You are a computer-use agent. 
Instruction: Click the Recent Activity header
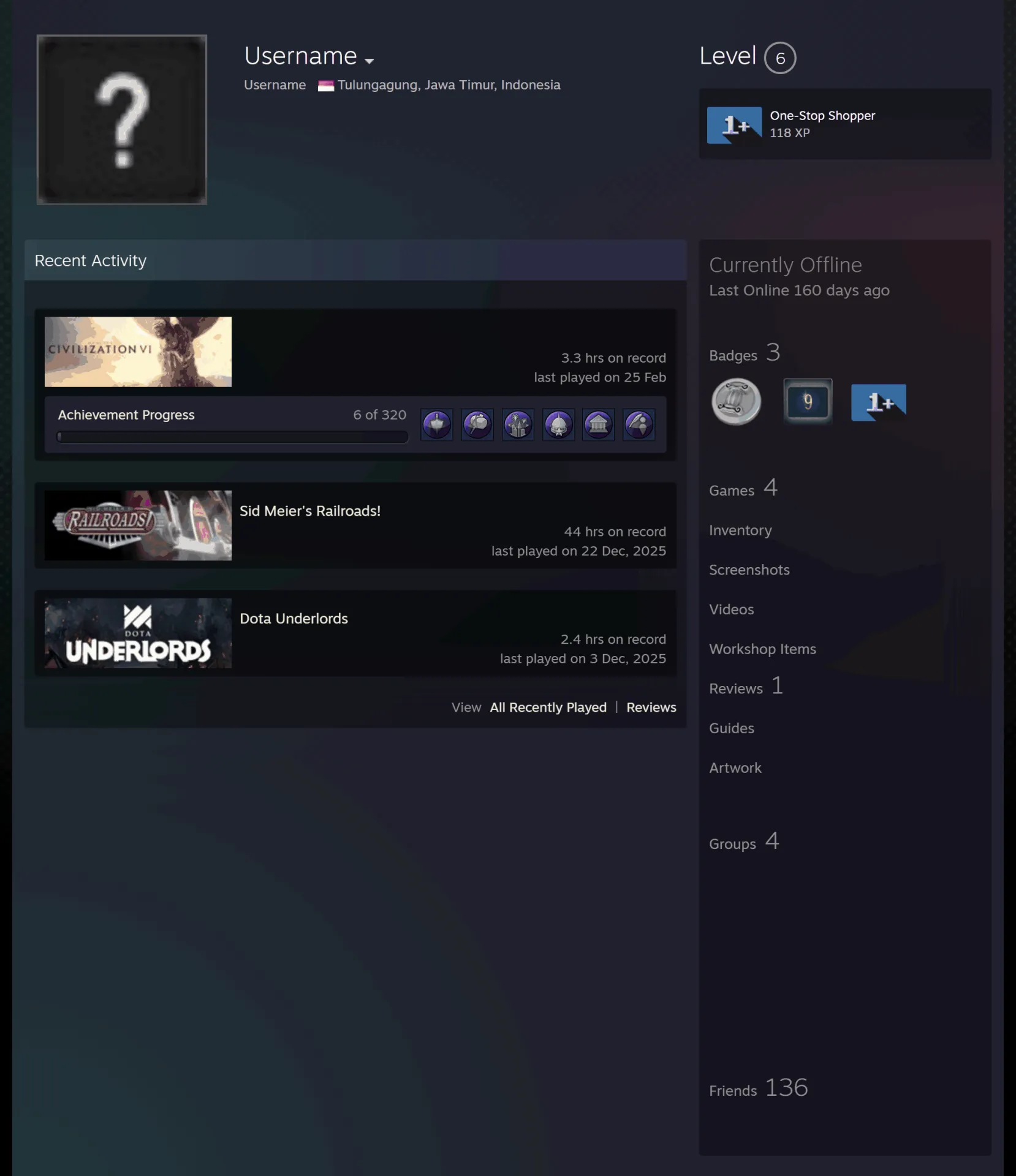355,260
